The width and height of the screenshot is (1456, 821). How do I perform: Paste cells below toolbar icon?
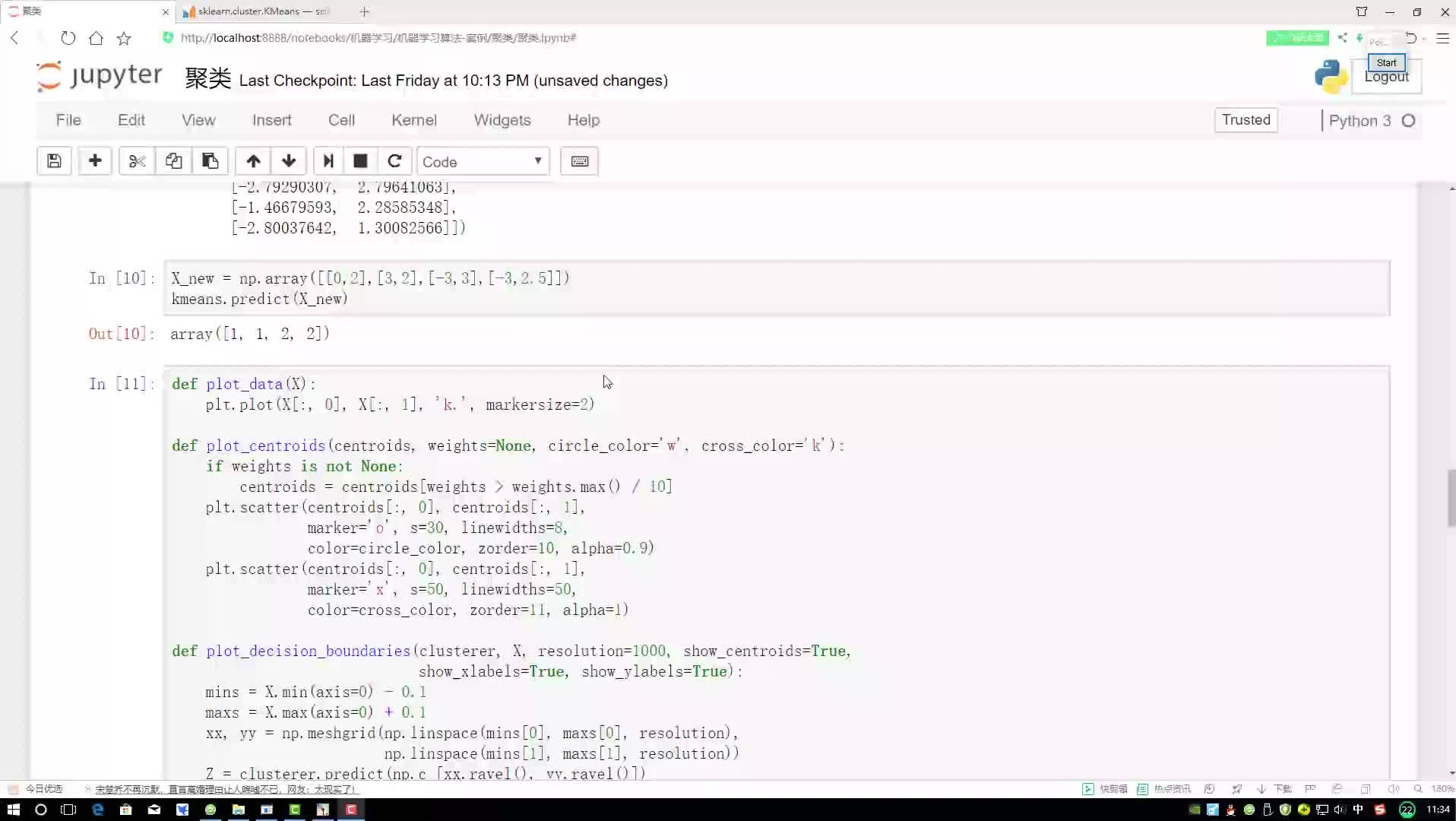(210, 161)
